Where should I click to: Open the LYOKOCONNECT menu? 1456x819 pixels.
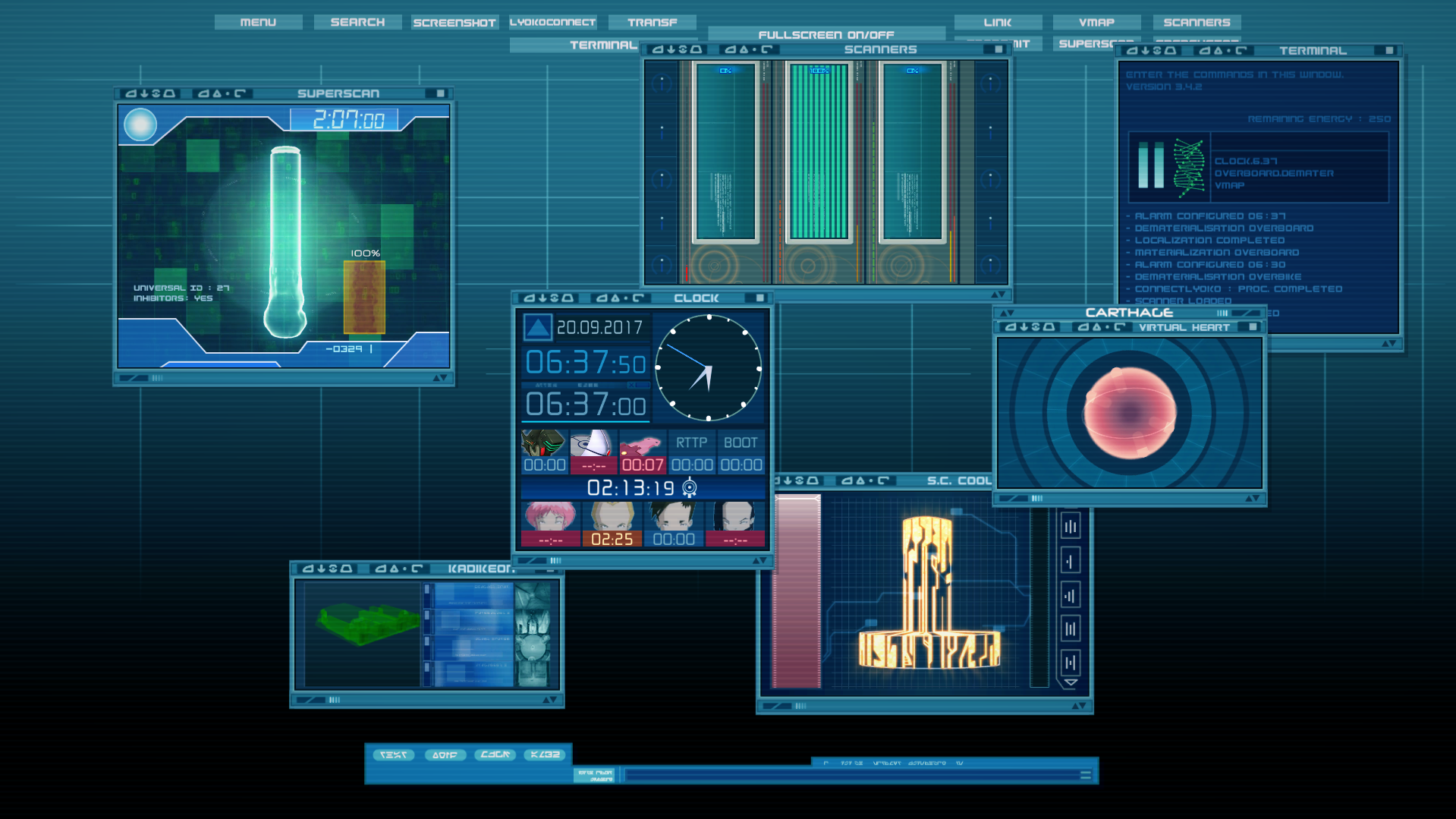click(x=552, y=22)
